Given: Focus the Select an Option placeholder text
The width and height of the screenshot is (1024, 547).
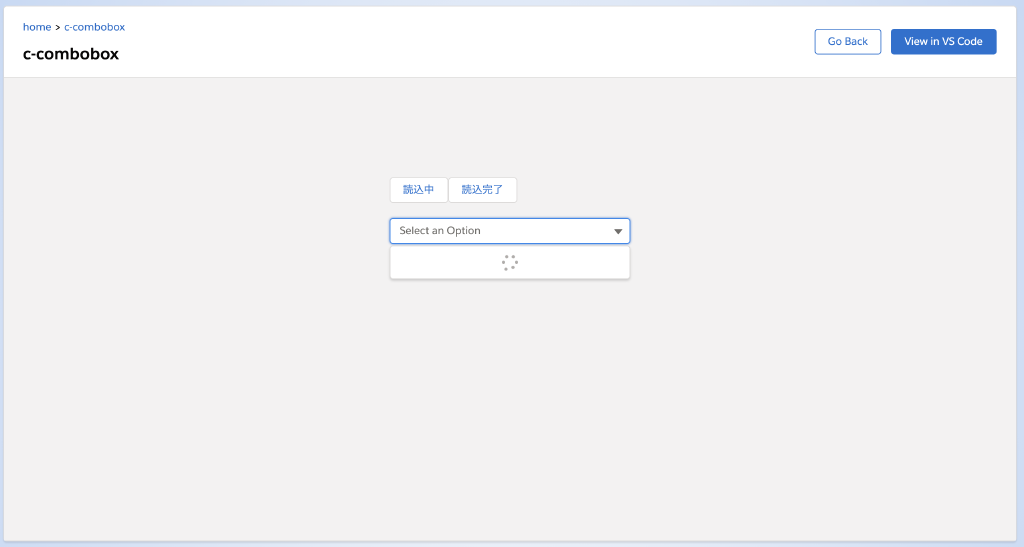Looking at the screenshot, I should coord(440,231).
